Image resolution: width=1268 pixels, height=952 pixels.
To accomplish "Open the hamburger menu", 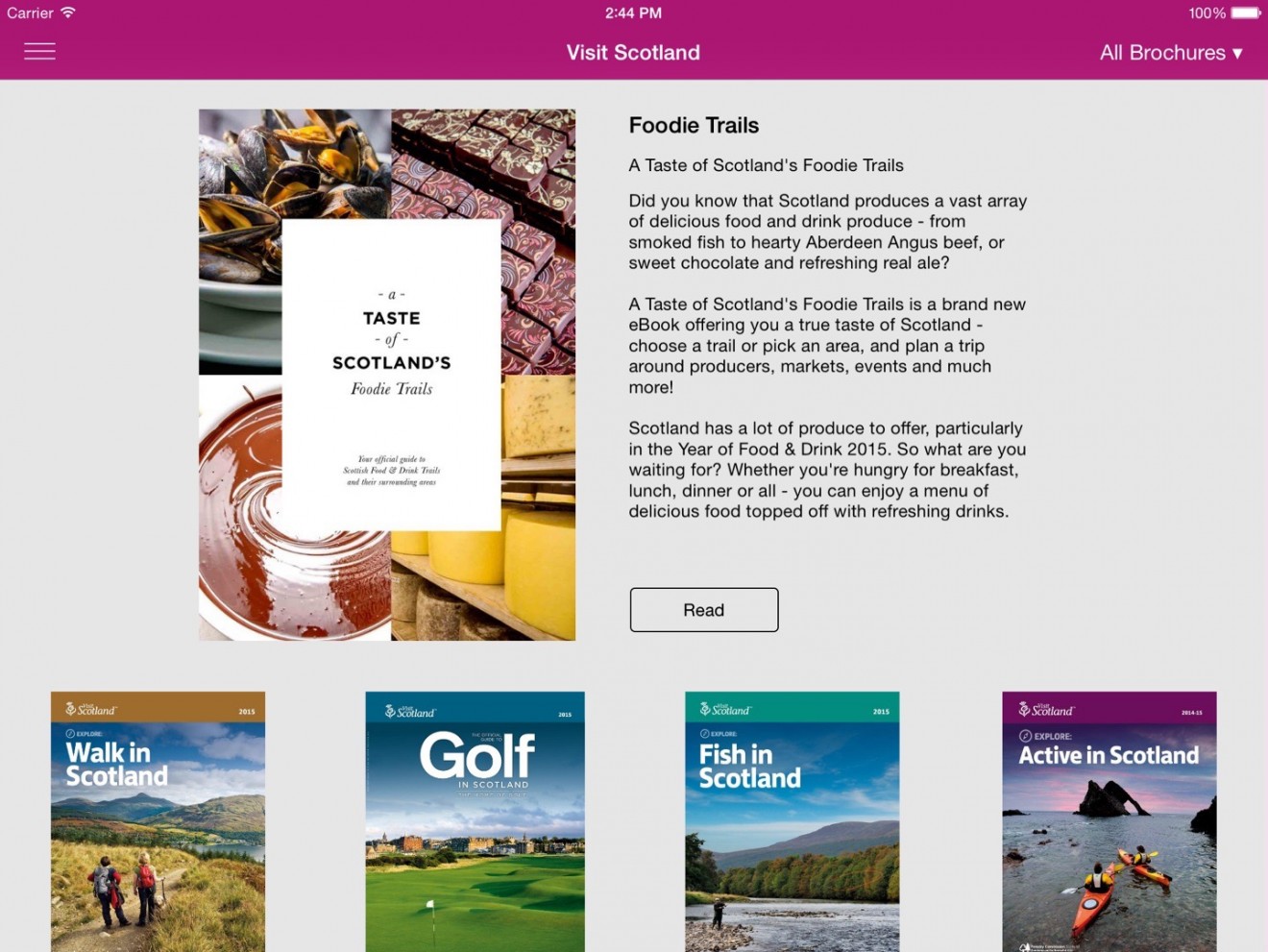I will 39,52.
